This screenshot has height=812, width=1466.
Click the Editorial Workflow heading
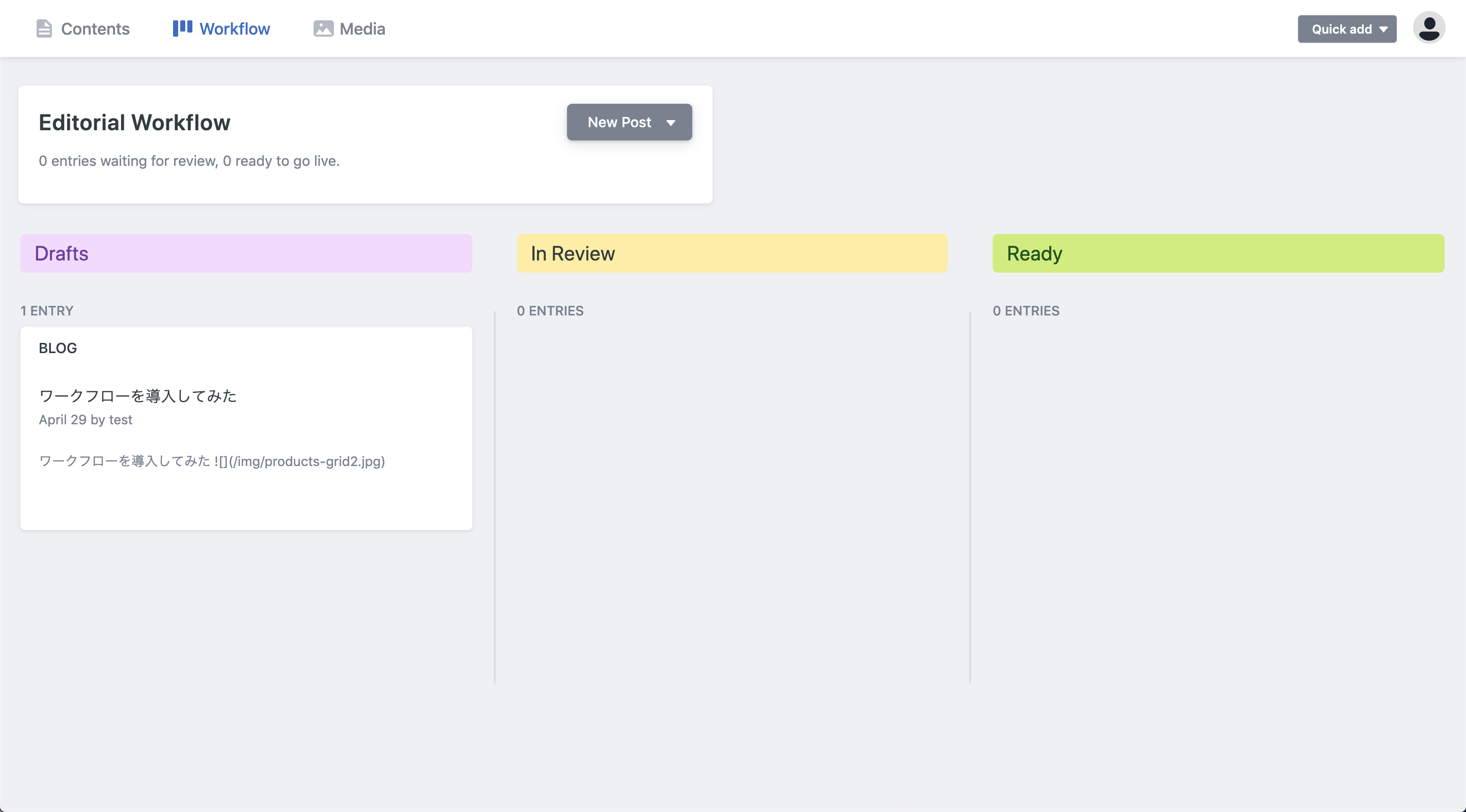click(x=134, y=122)
